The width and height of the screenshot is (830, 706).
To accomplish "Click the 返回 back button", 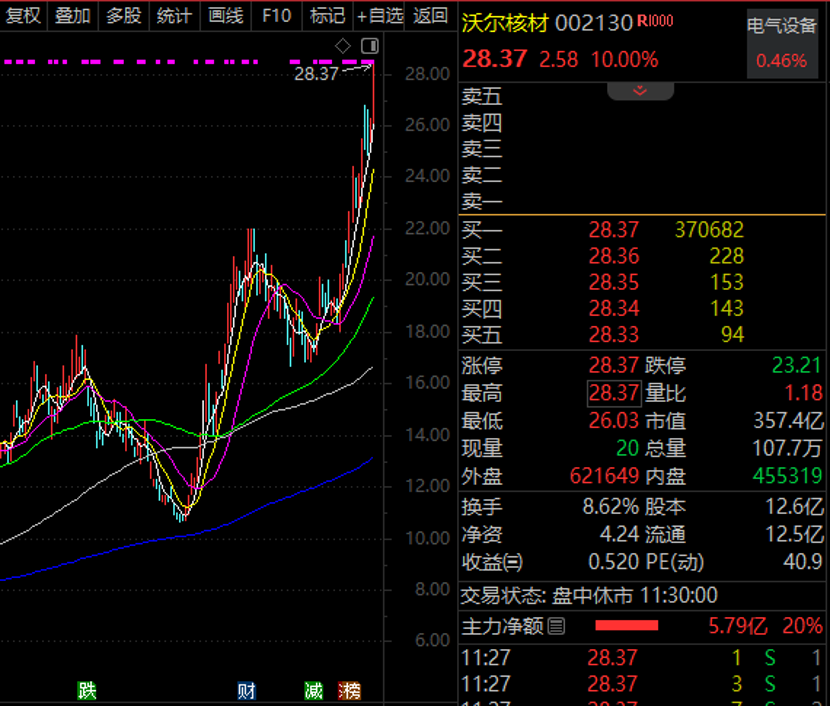I will [431, 15].
